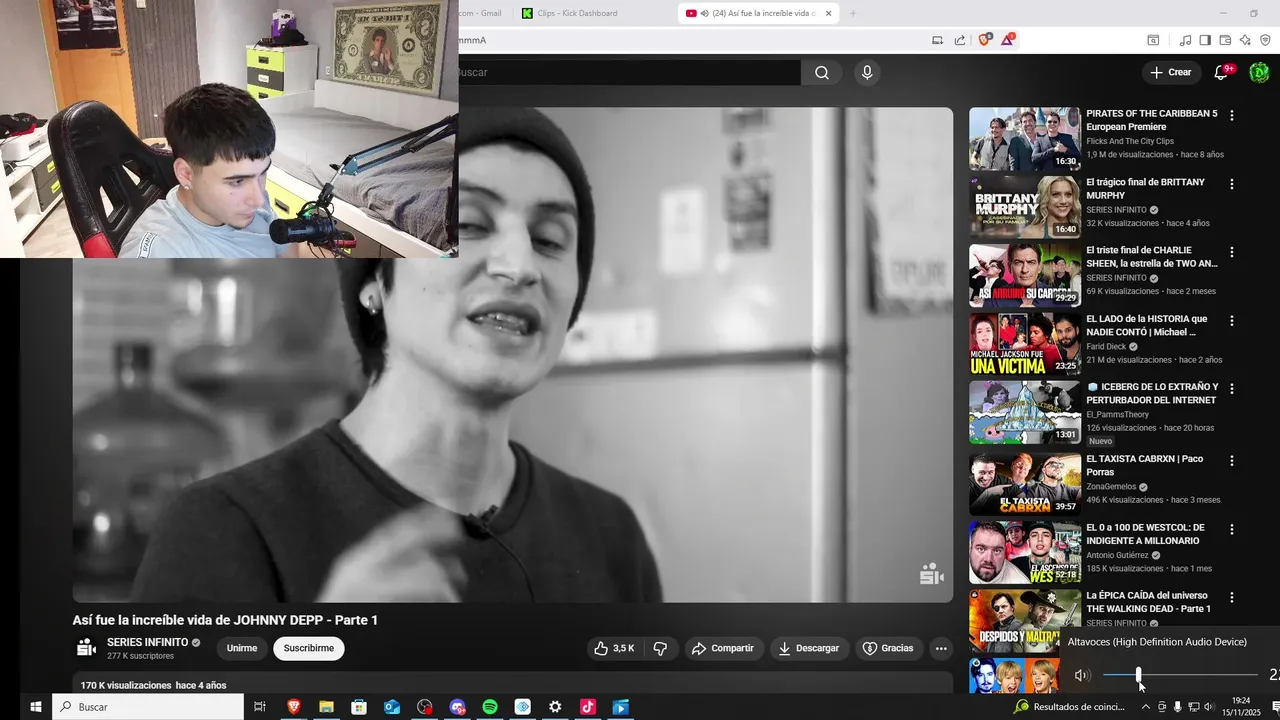Click the share page icon in address bar
The image size is (1280, 720).
click(960, 40)
